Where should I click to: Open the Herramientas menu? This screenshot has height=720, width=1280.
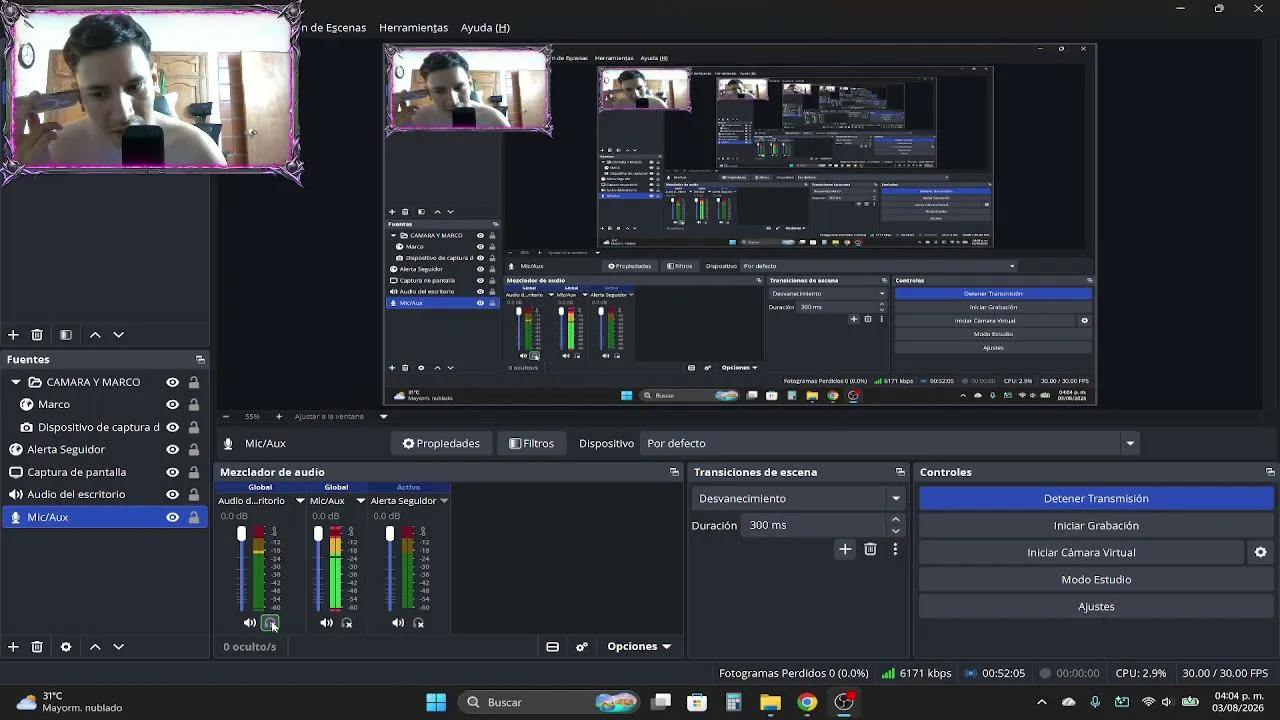[413, 28]
